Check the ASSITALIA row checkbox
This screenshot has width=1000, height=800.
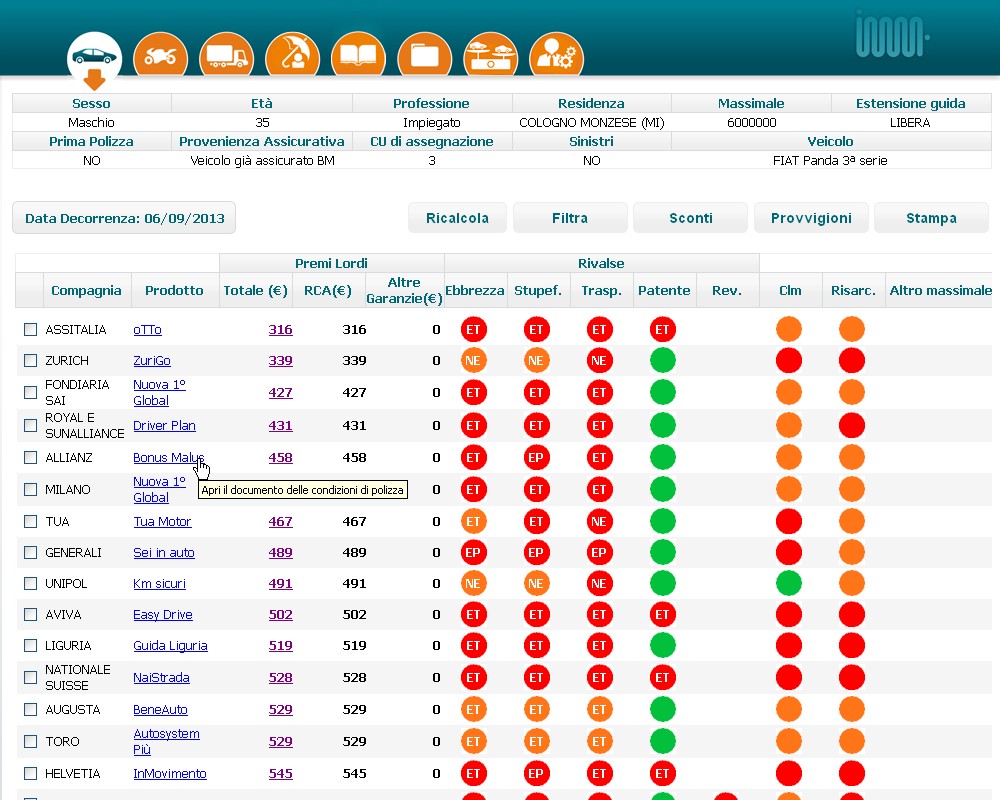31,329
